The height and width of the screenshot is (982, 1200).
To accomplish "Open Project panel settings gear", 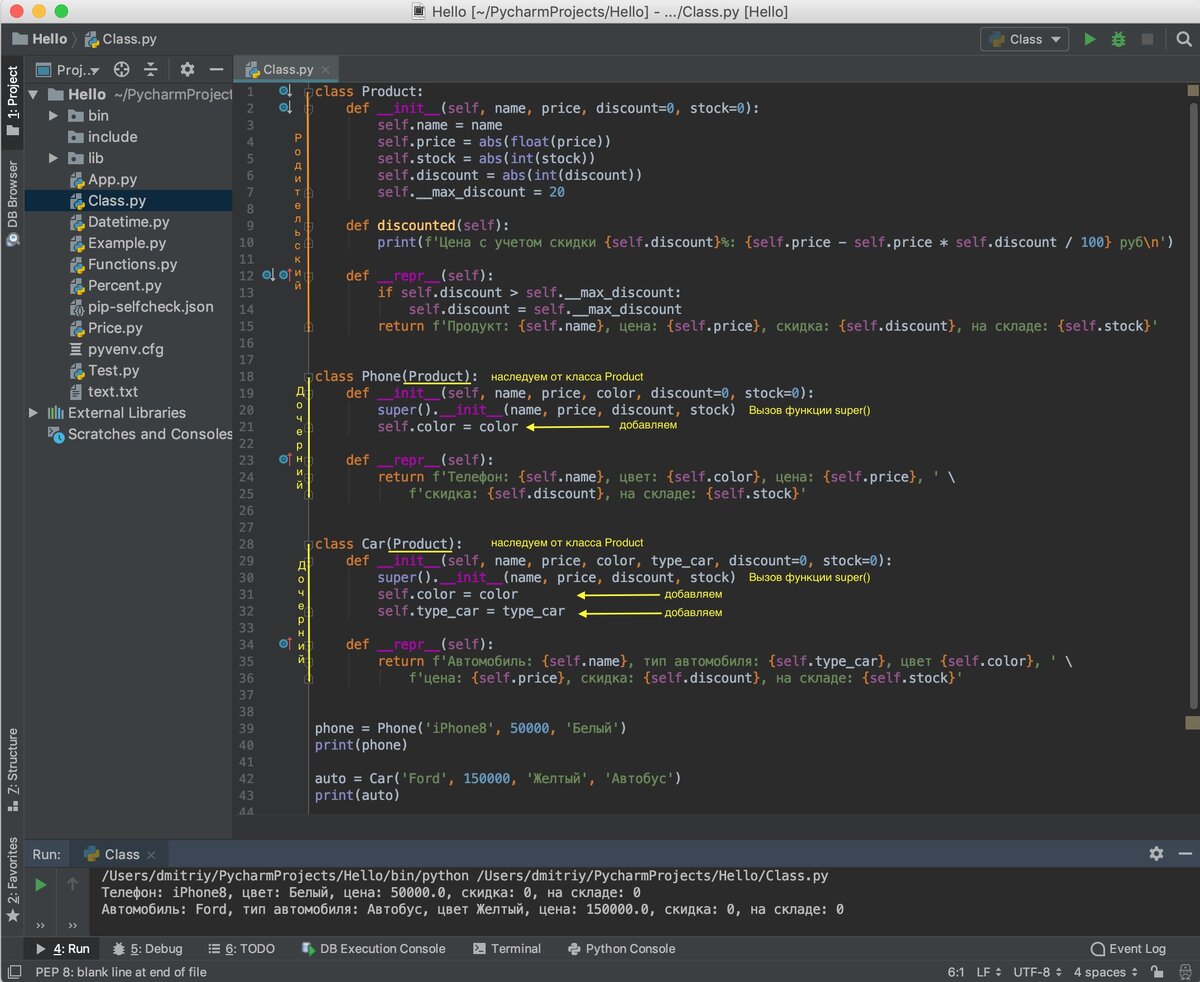I will point(187,70).
